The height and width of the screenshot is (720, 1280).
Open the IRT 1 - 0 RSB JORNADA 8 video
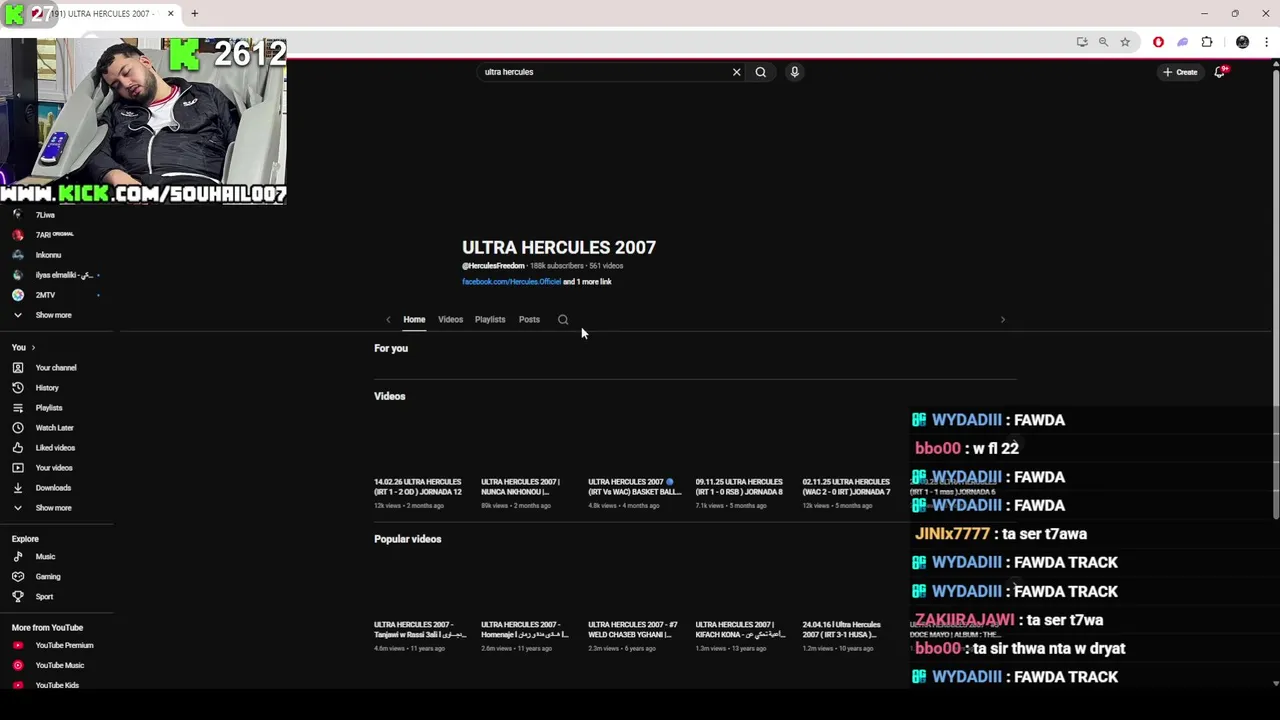[x=739, y=487]
